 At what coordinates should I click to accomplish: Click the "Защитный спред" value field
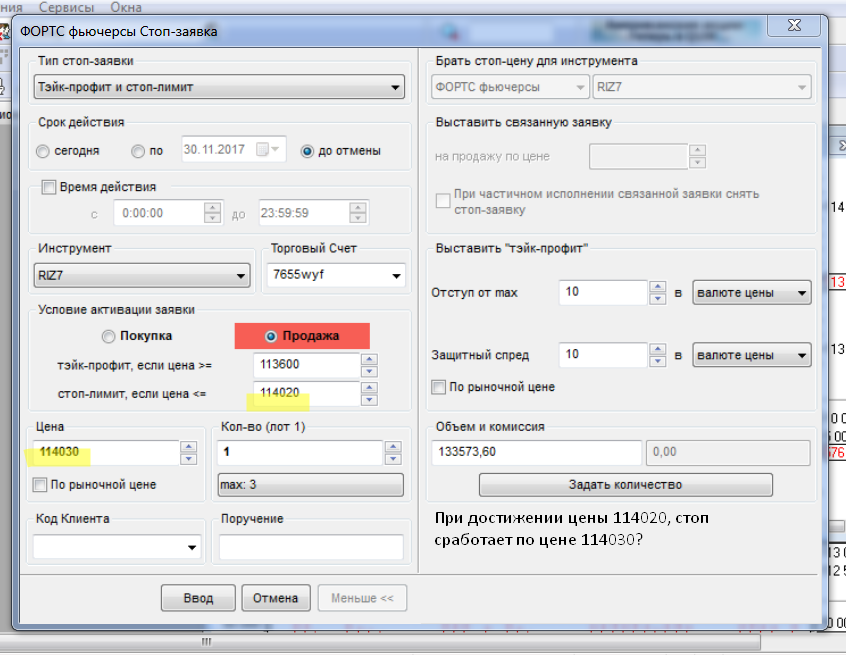click(603, 355)
